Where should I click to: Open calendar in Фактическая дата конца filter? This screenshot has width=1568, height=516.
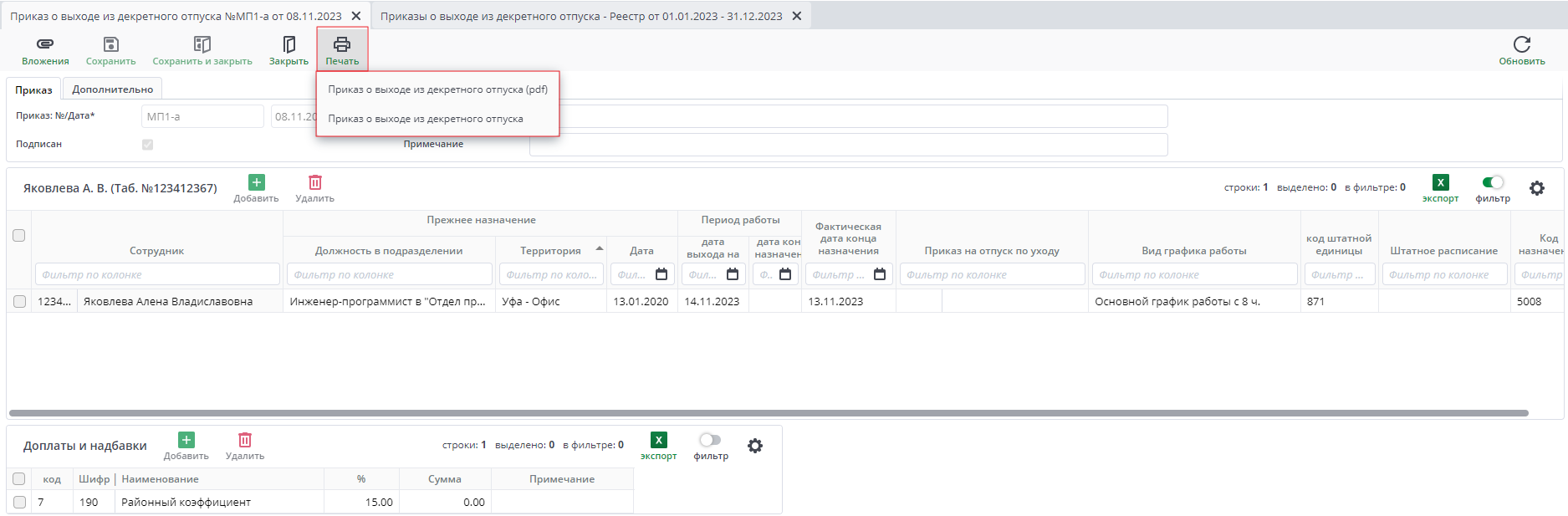(x=879, y=274)
